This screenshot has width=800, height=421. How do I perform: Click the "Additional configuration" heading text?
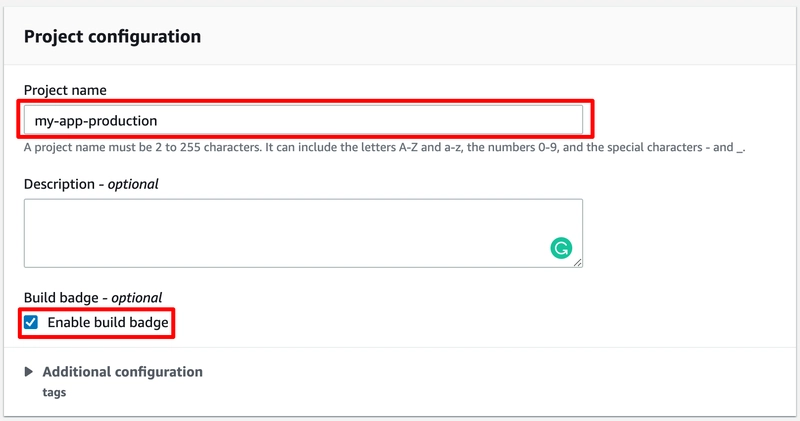(122, 372)
